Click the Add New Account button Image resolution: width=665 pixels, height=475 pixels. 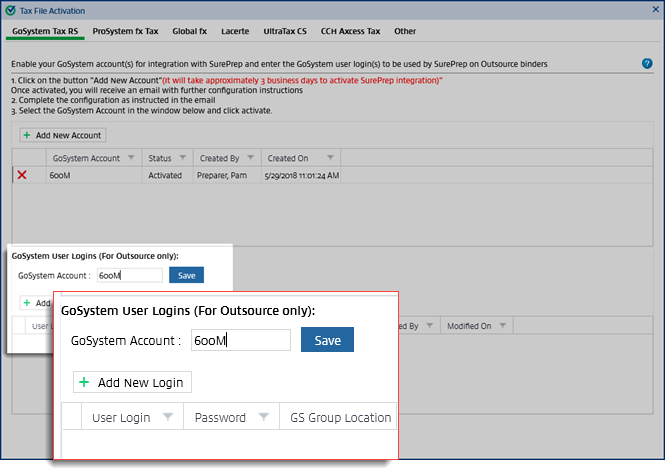[63, 135]
